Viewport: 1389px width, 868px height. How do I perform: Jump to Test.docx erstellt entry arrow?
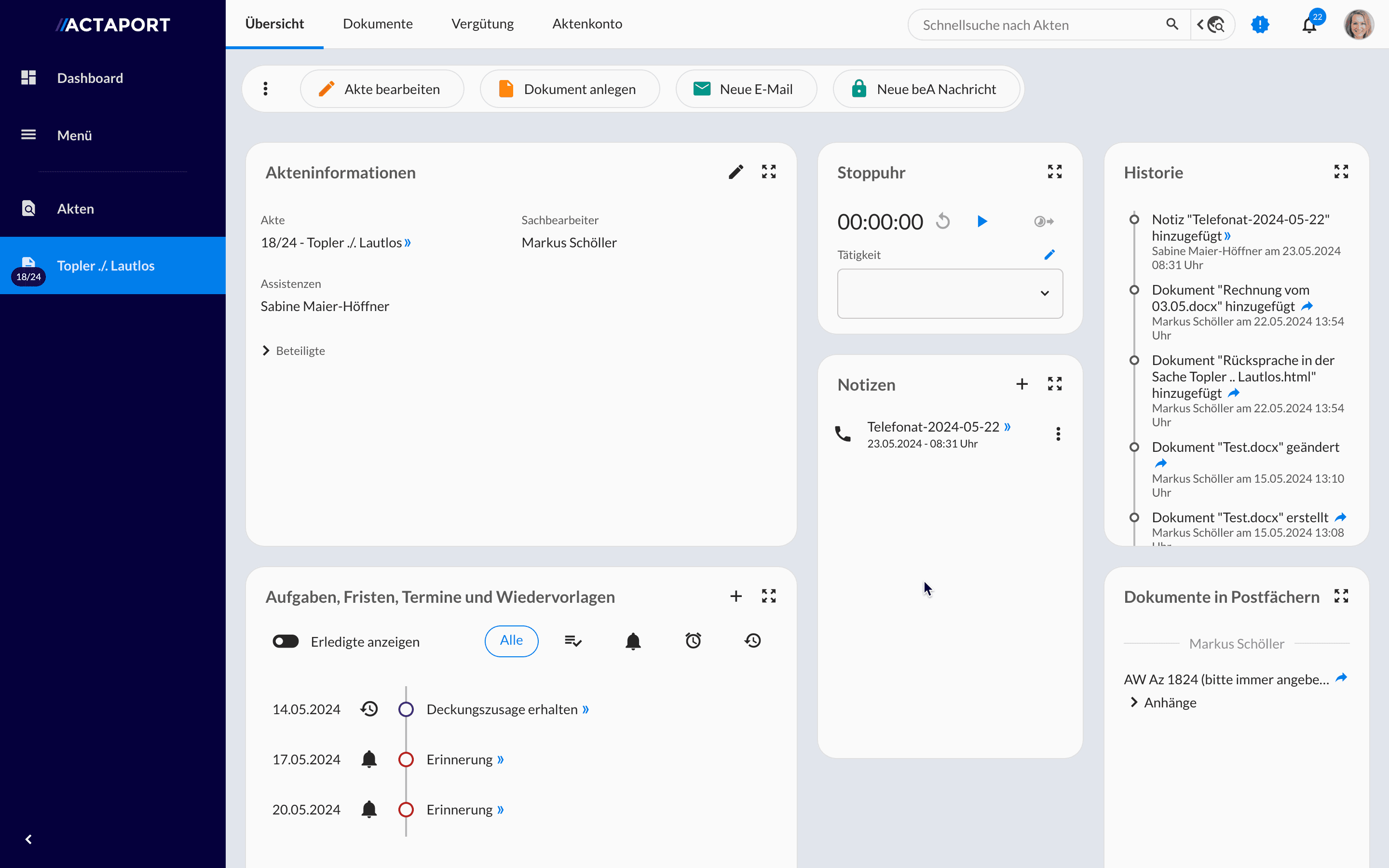tap(1340, 517)
